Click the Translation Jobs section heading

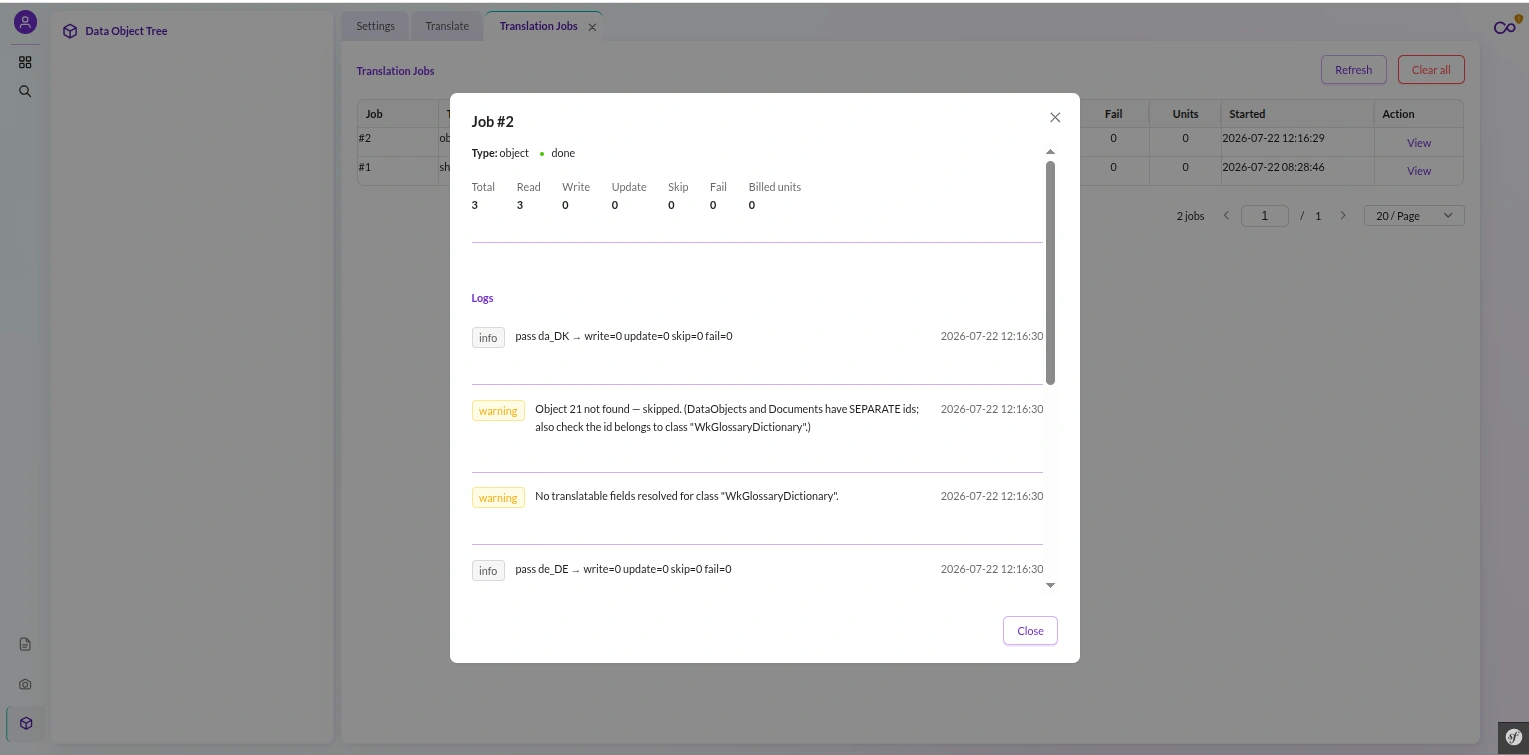pyautogui.click(x=395, y=71)
